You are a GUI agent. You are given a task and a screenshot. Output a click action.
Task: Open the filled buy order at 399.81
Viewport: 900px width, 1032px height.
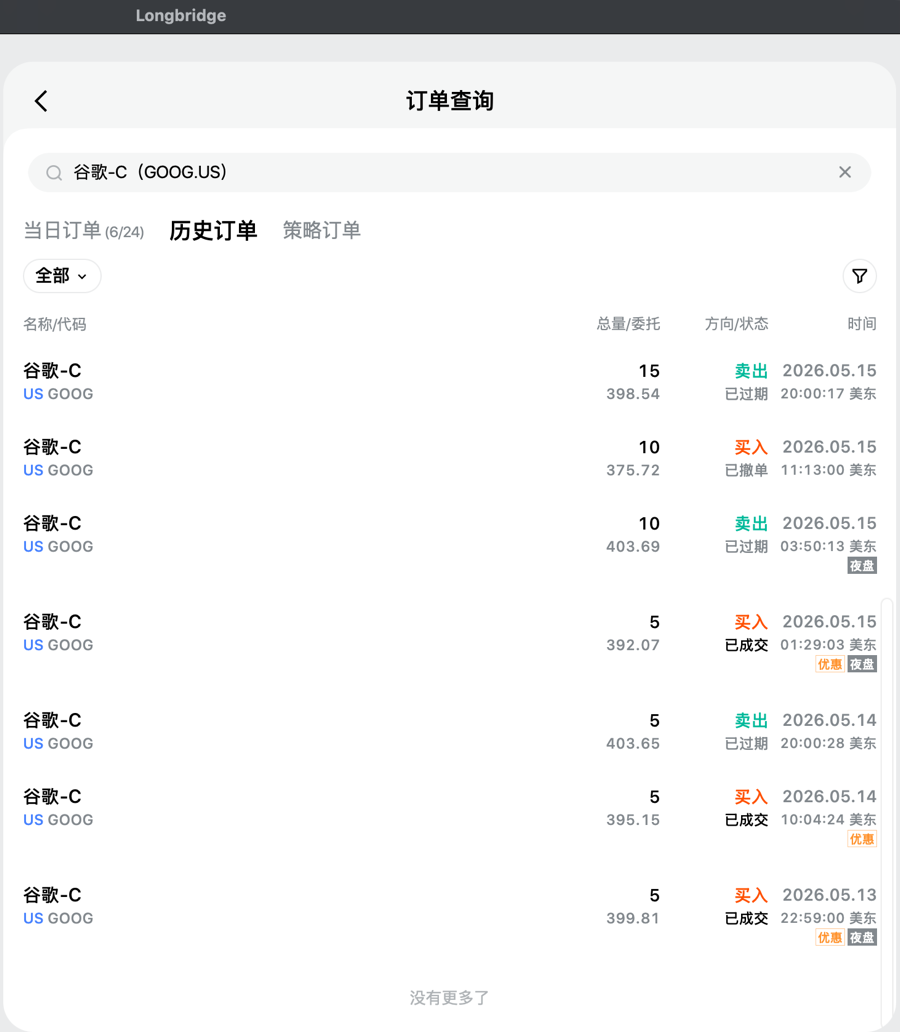450,914
